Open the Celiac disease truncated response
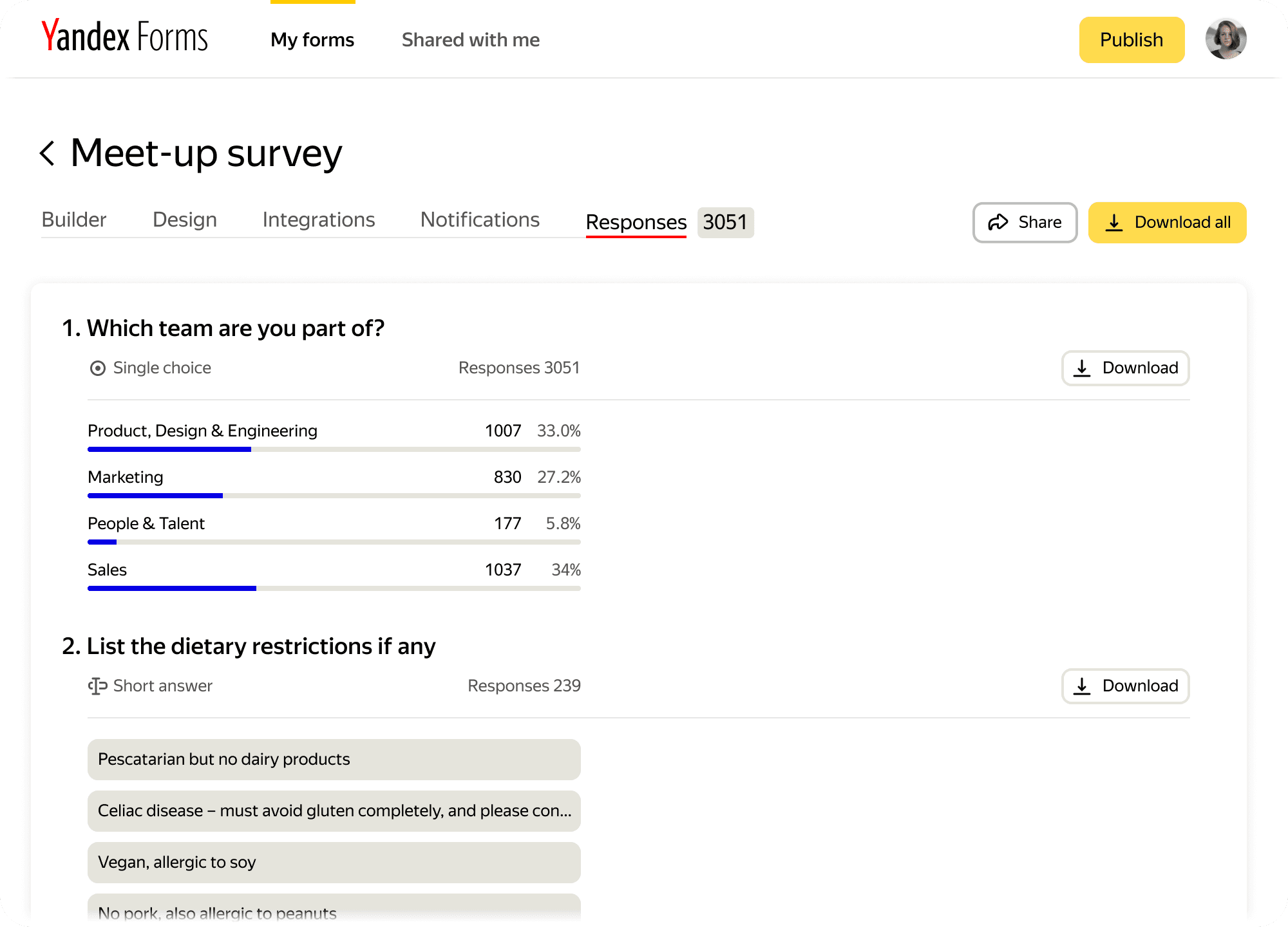 coord(334,811)
